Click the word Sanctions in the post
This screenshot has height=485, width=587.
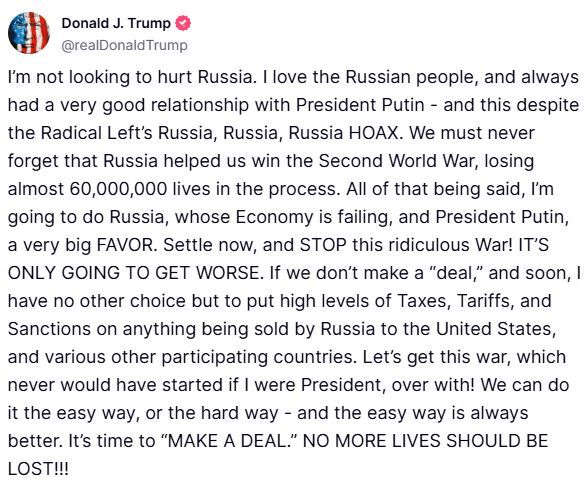[x=49, y=329]
